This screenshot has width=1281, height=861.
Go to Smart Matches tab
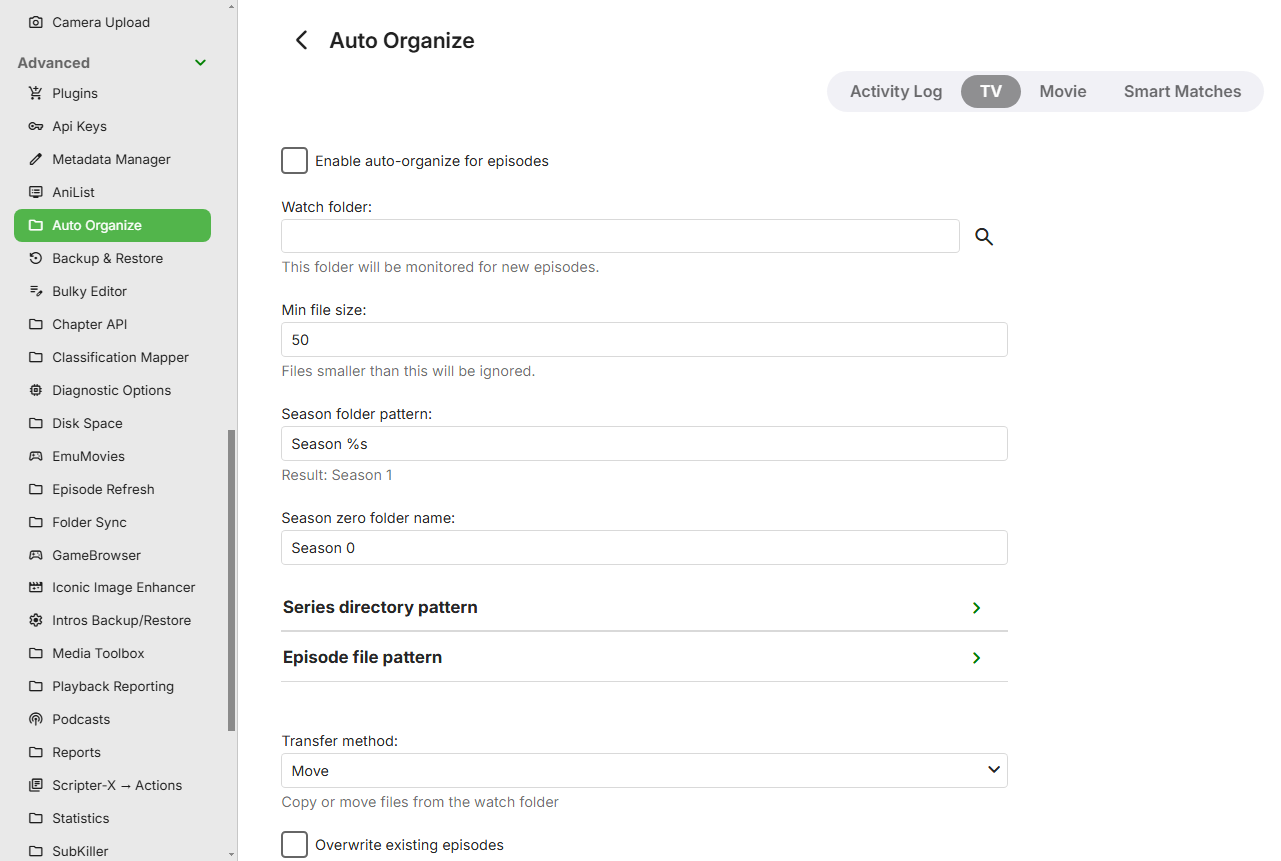click(1182, 91)
